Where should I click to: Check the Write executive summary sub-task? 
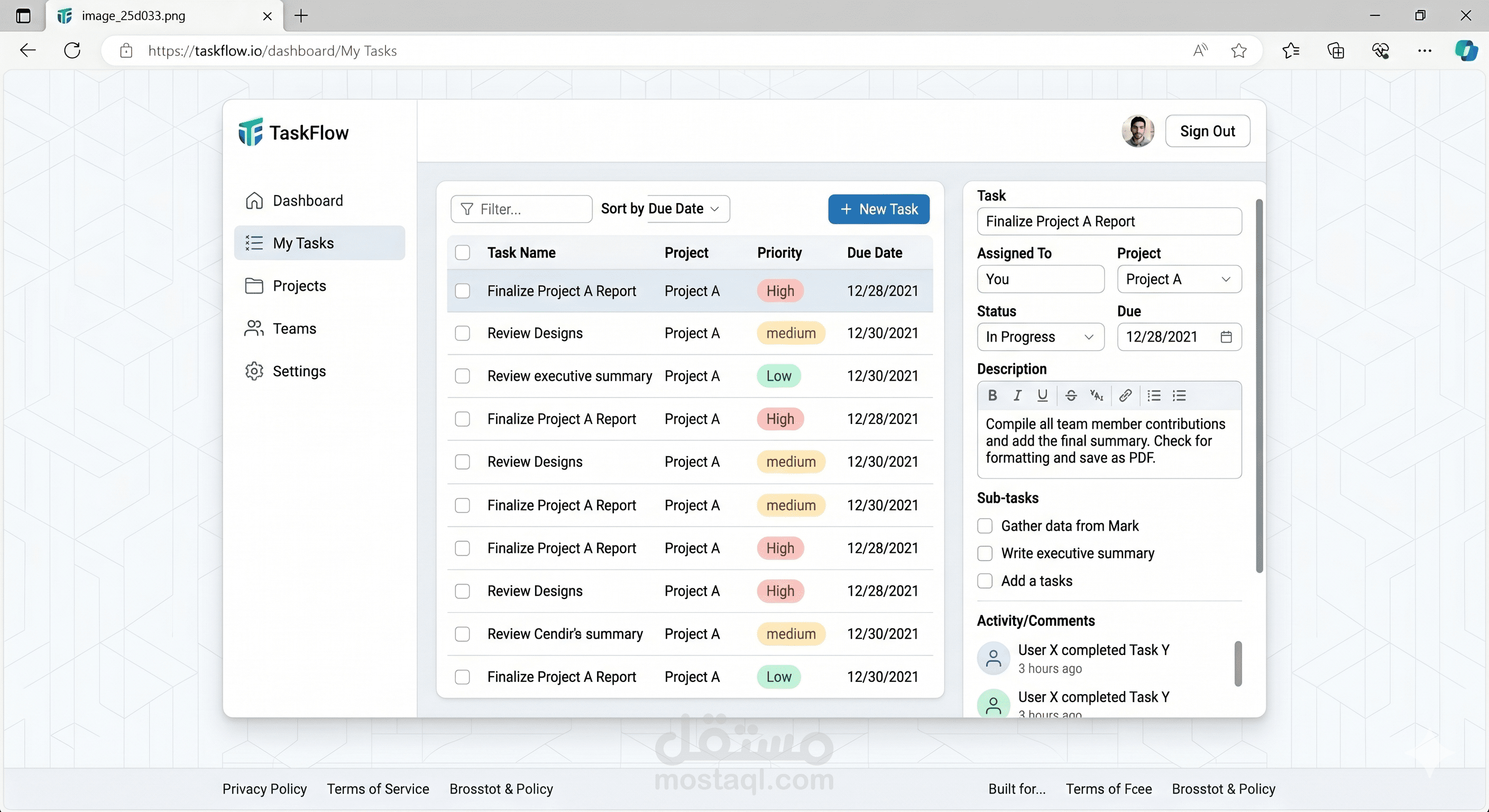click(985, 553)
